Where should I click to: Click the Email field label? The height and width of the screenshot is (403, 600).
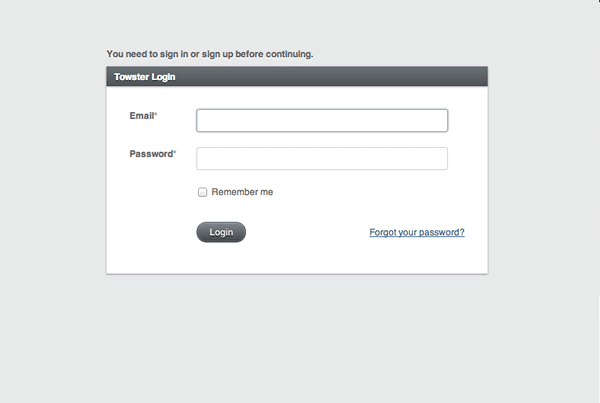coord(142,116)
